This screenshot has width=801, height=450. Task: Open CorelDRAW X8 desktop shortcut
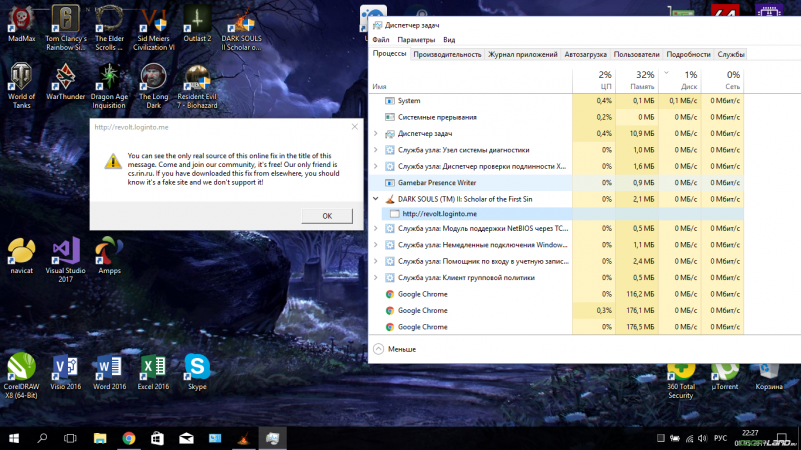click(x=21, y=375)
